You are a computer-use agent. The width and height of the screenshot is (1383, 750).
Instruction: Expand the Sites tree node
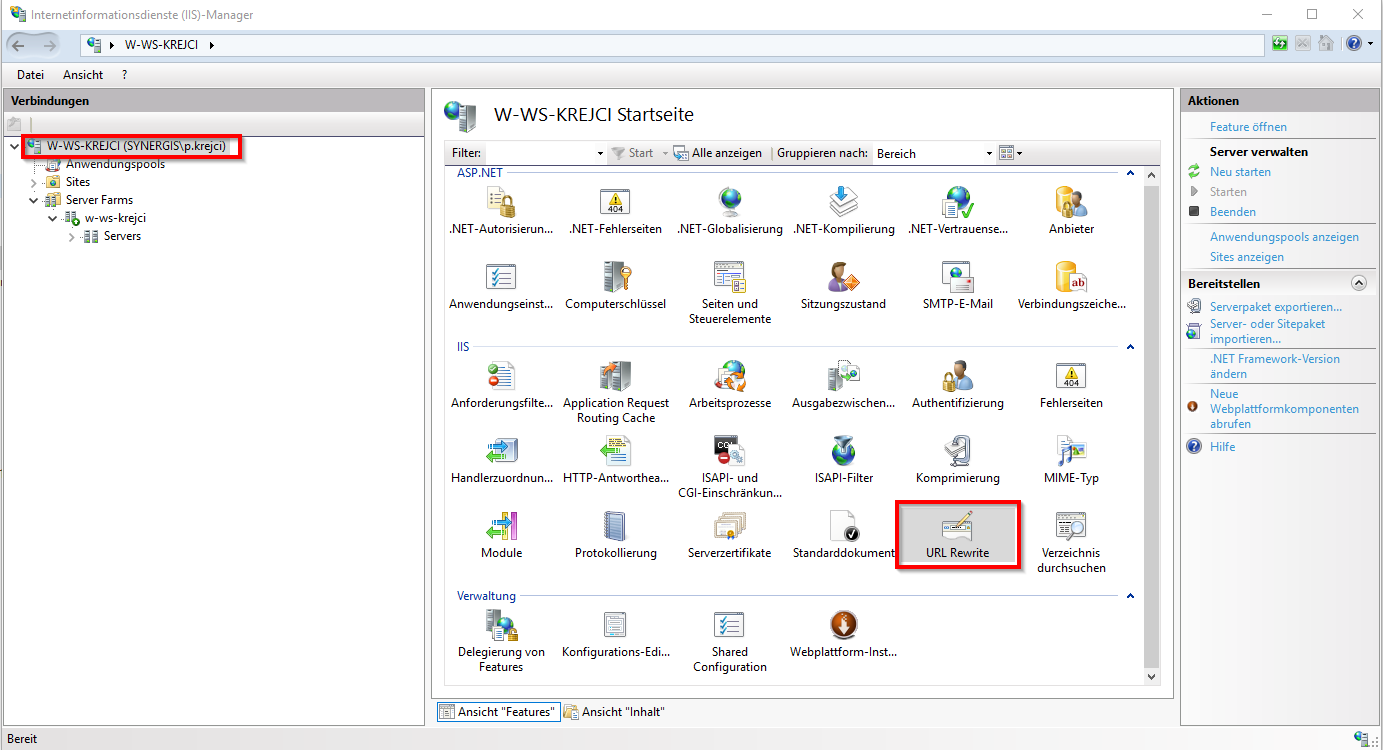tap(33, 181)
